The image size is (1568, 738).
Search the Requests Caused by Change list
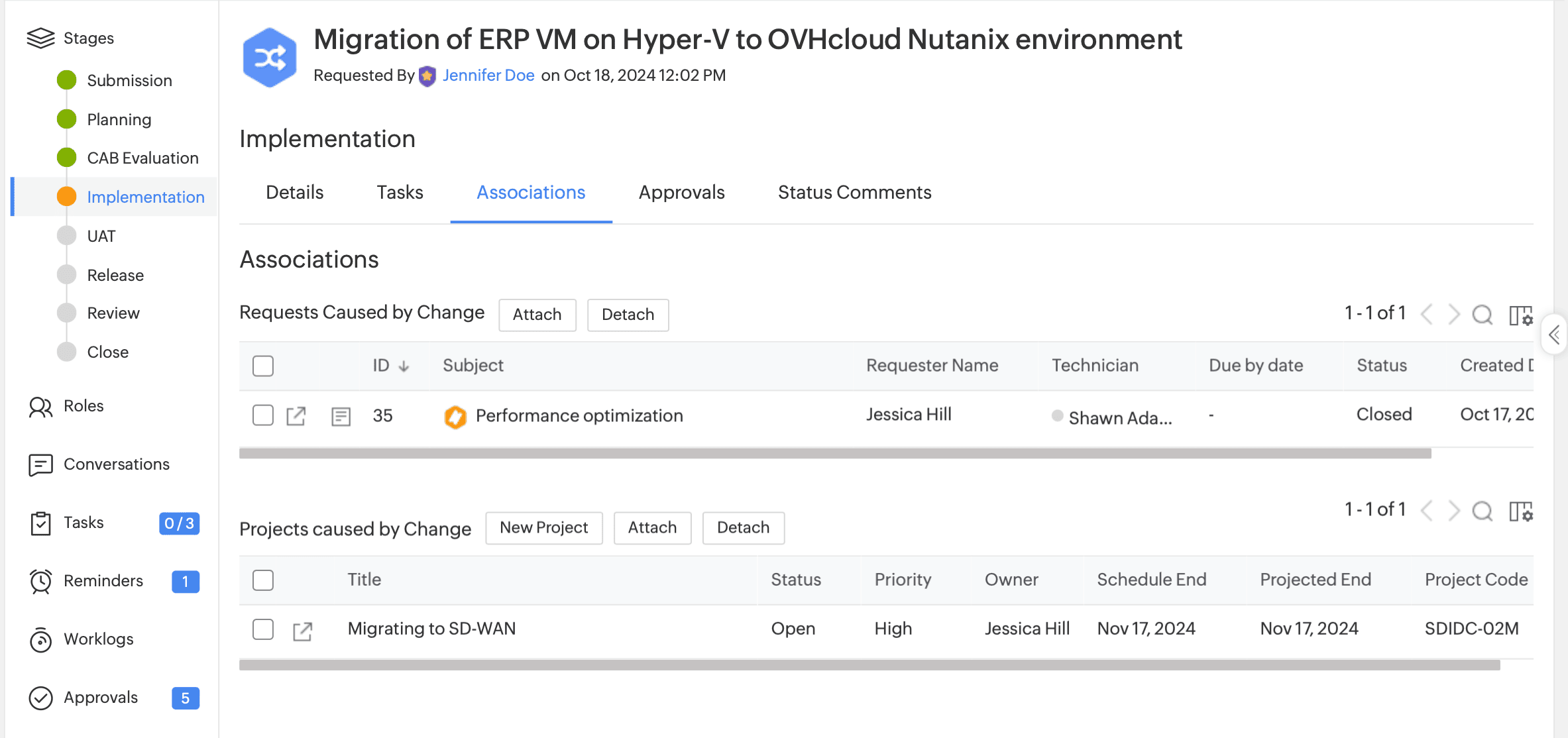(1482, 314)
